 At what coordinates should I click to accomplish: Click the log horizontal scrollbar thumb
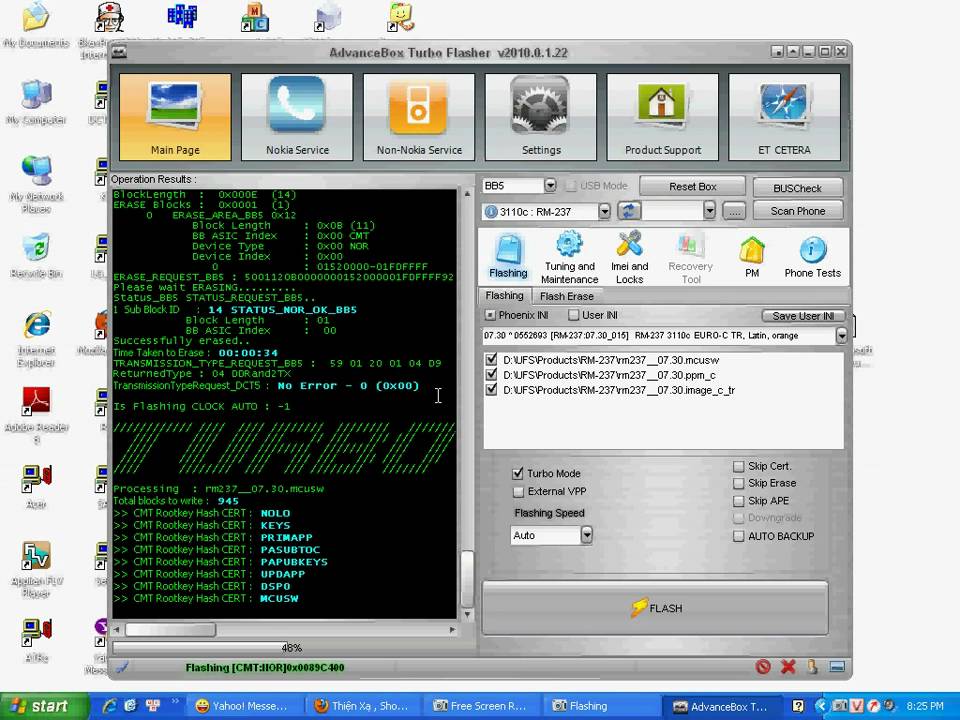[170, 629]
